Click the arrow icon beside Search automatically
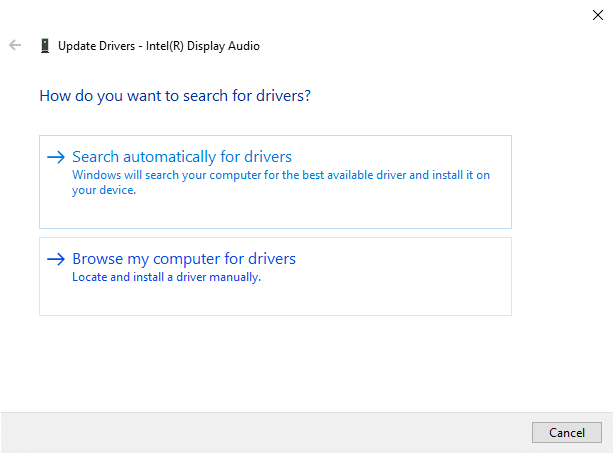The image size is (614, 454). pyautogui.click(x=56, y=157)
